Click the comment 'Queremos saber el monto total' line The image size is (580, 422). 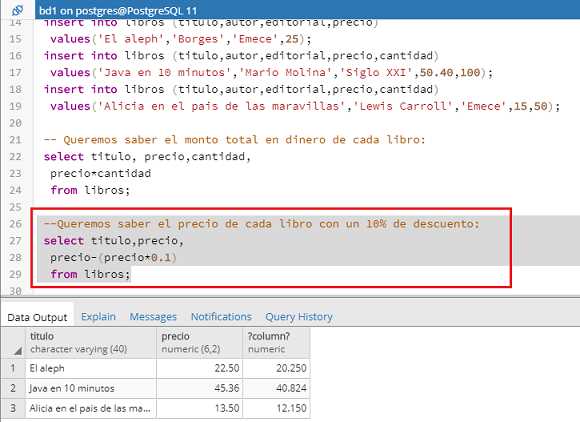(235, 140)
